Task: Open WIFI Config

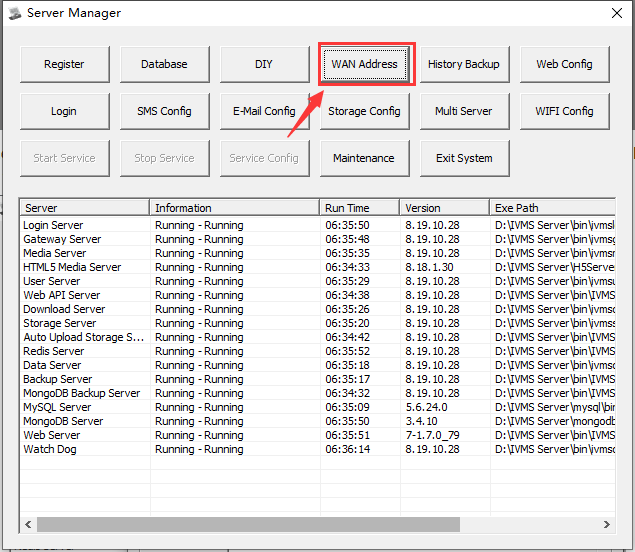Action: 565,111
